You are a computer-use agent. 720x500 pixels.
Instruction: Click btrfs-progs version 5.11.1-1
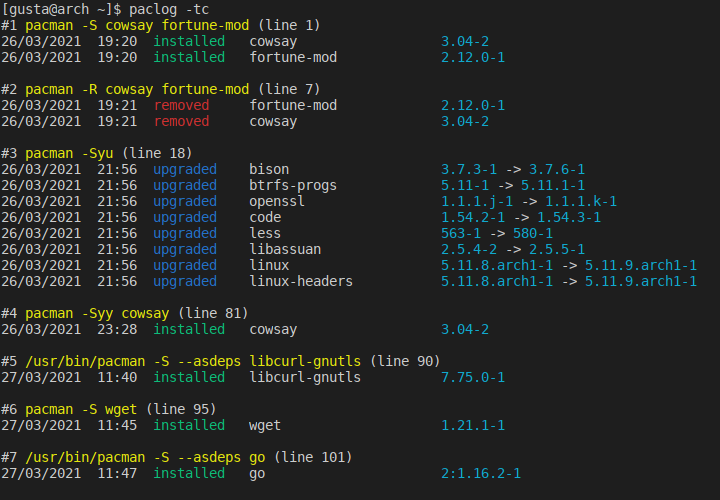coord(552,185)
